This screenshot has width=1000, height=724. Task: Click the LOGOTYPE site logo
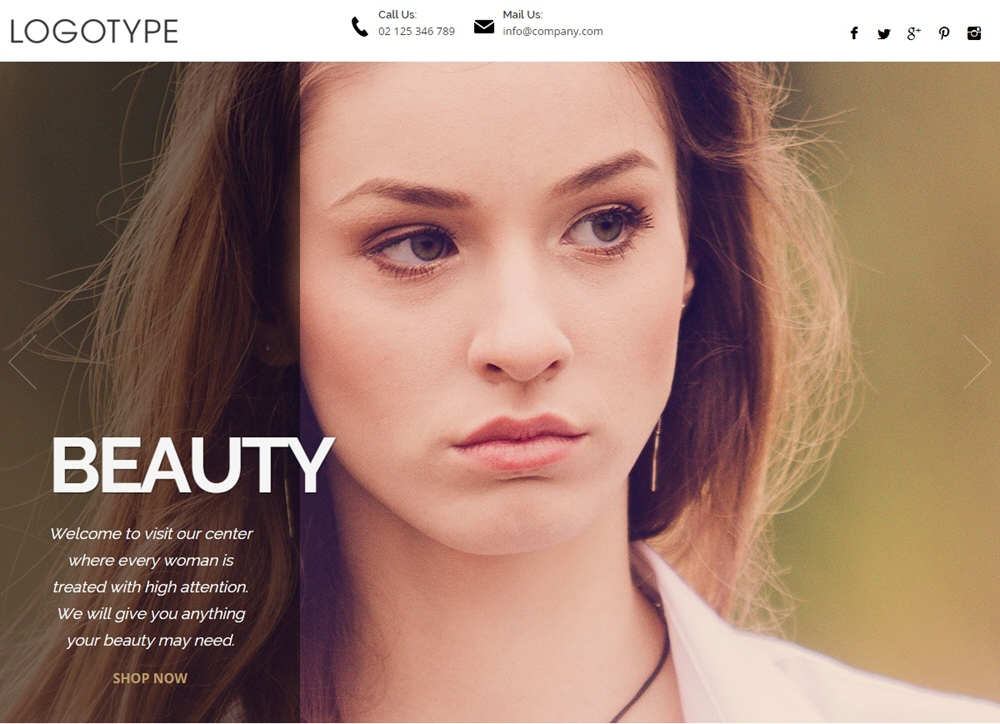(x=94, y=31)
